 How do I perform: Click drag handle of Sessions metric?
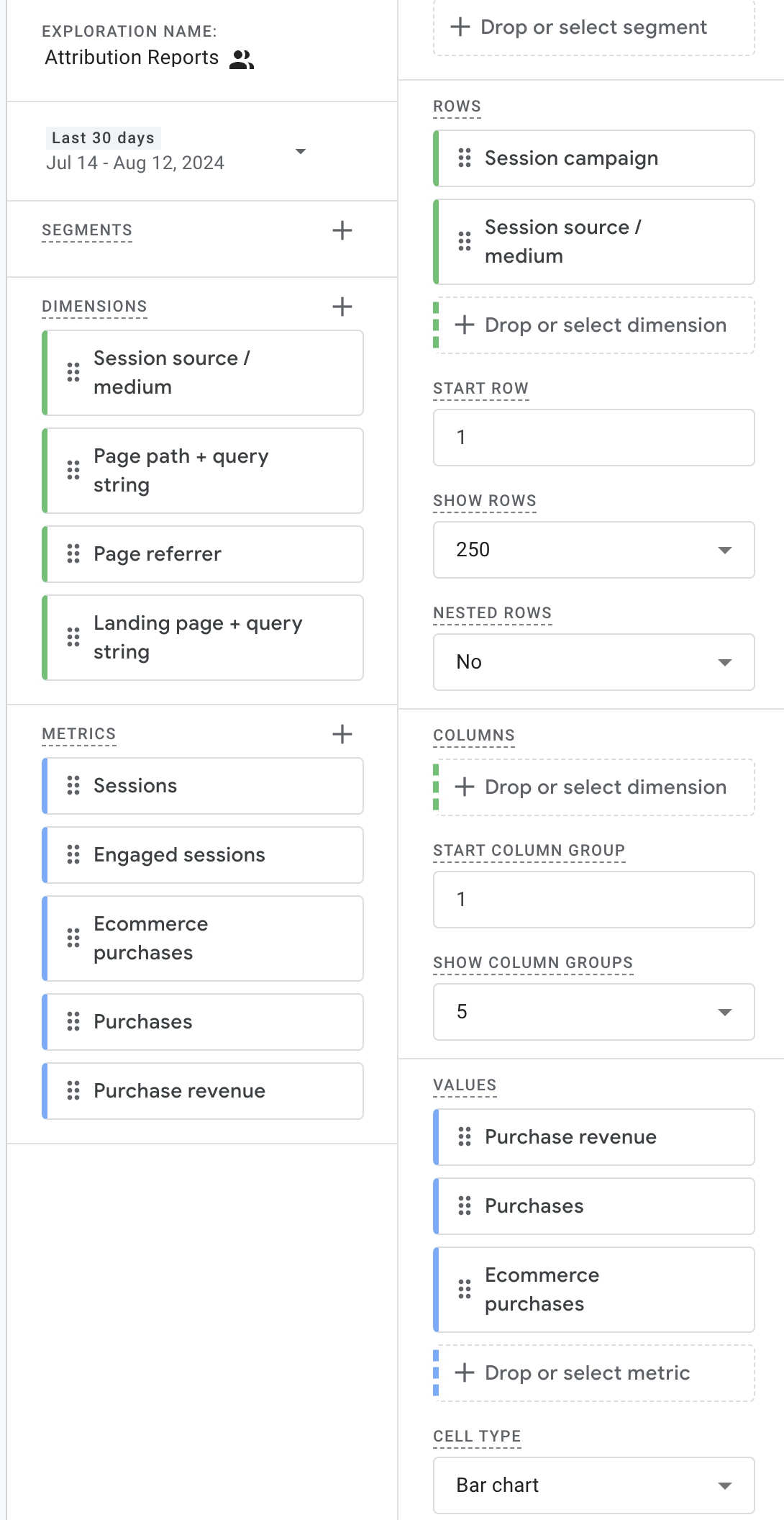pos(73,785)
